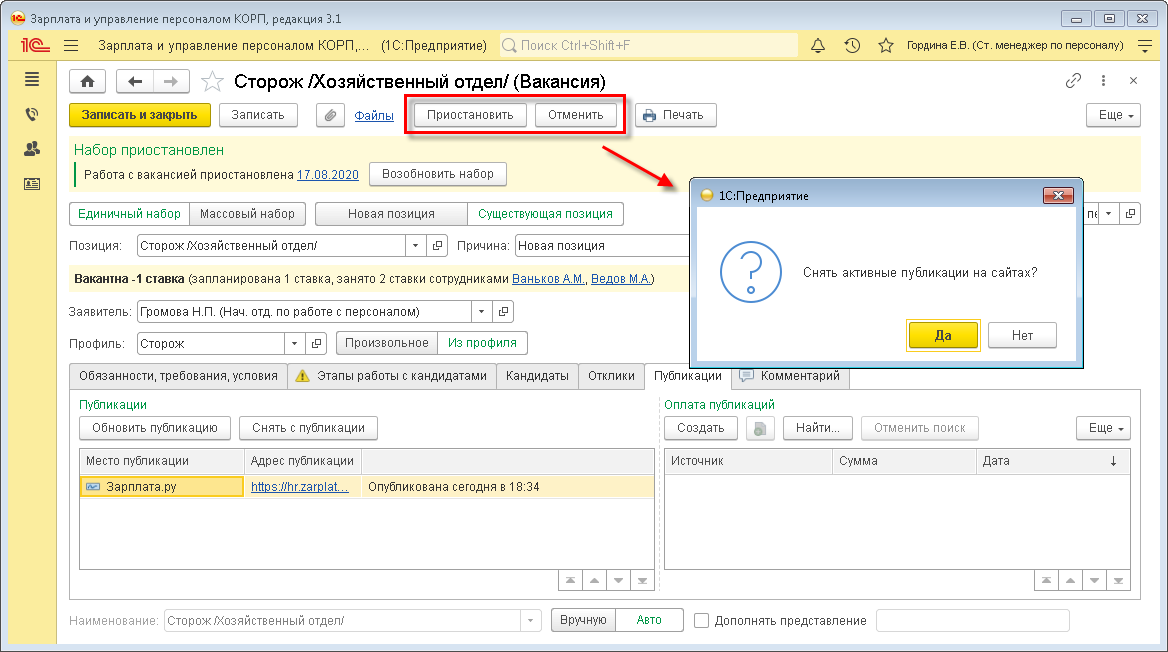The height and width of the screenshot is (652, 1168).
Task: Select the Новая позиция toggle button
Action: 391,214
